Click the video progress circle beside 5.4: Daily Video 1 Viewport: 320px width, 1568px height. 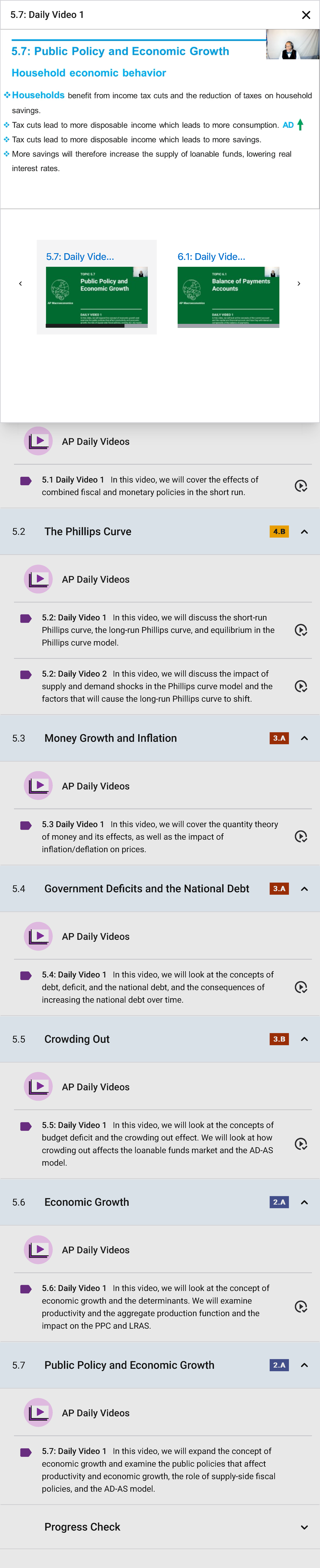[x=301, y=987]
